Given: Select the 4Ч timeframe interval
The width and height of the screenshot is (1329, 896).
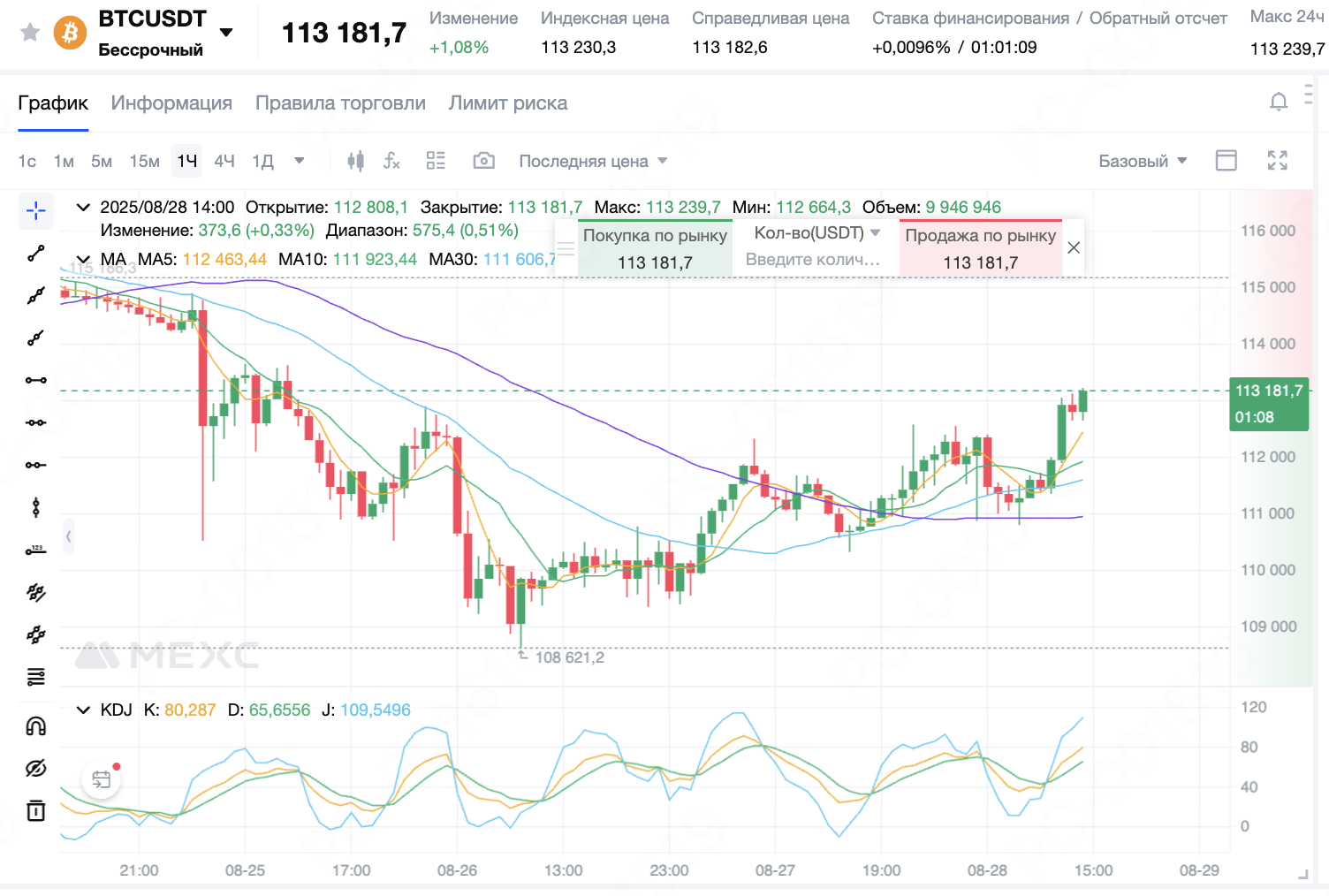Looking at the screenshot, I should point(224,161).
